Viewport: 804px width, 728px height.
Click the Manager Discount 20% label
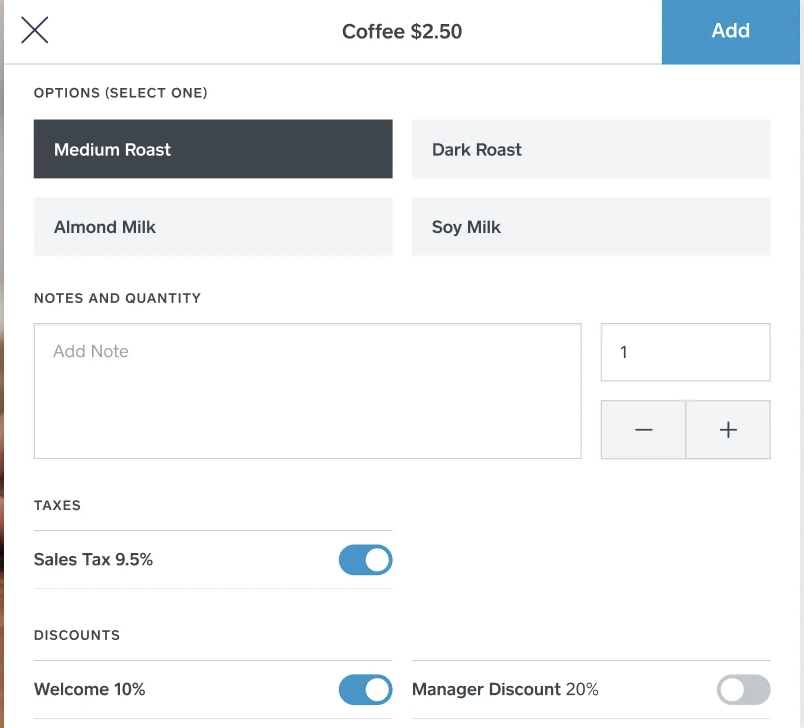[x=505, y=690]
